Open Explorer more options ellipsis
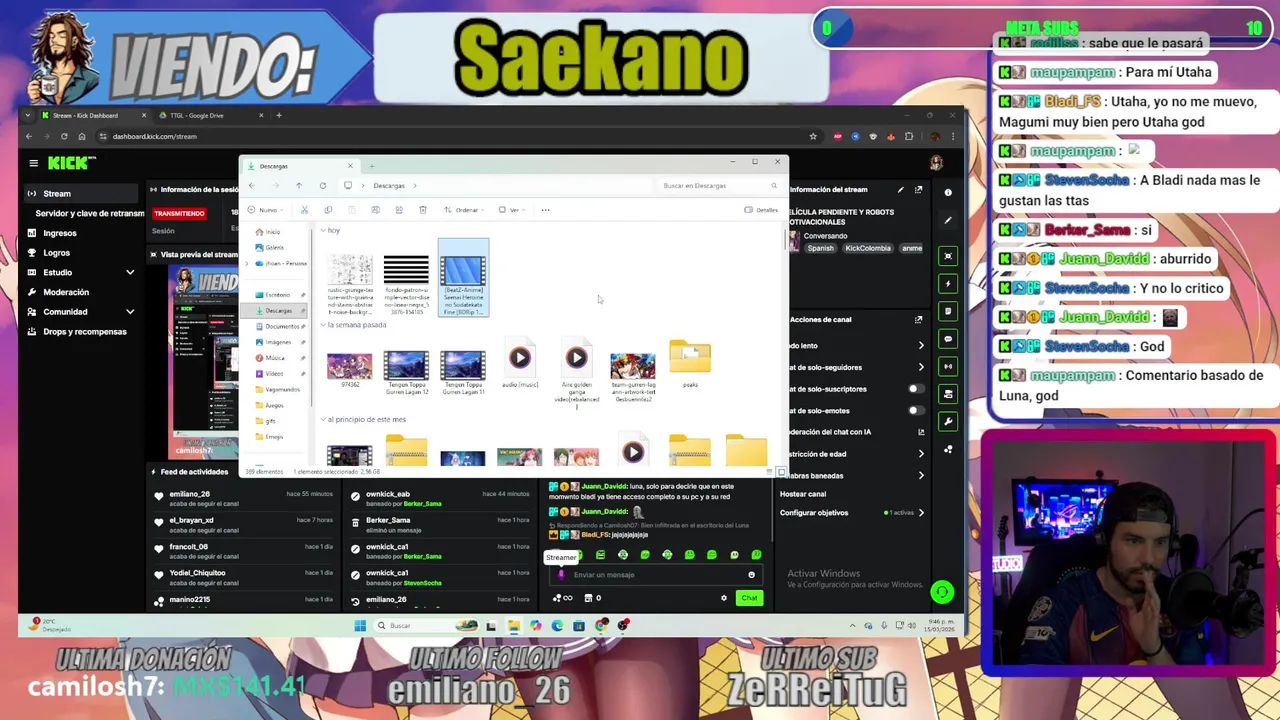This screenshot has height=720, width=1280. (x=545, y=210)
